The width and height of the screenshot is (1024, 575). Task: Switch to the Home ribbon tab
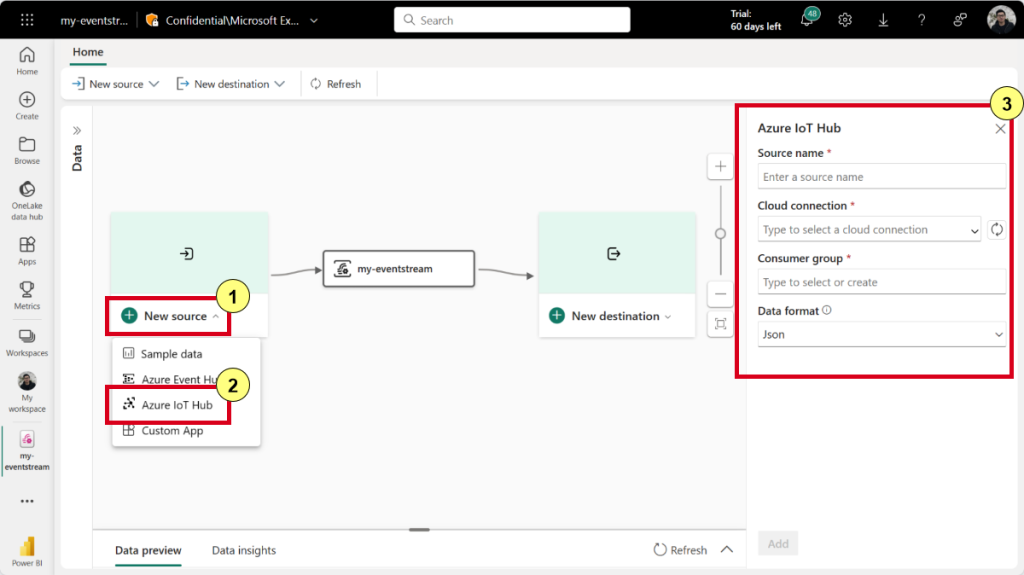88,52
